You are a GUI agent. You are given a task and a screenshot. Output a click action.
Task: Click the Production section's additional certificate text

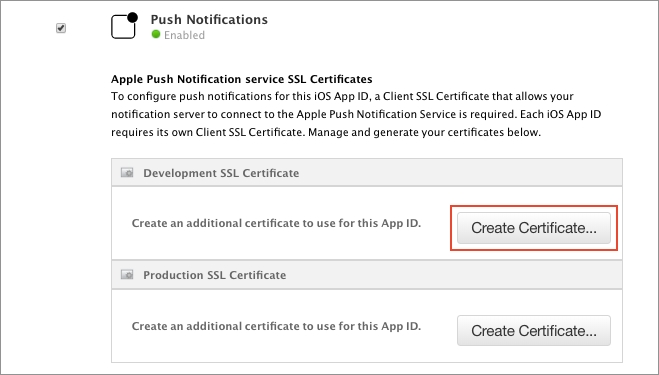[276, 326]
